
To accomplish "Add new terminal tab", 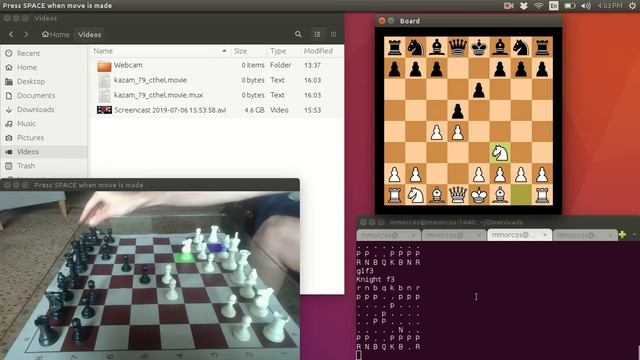I will [x=622, y=235].
